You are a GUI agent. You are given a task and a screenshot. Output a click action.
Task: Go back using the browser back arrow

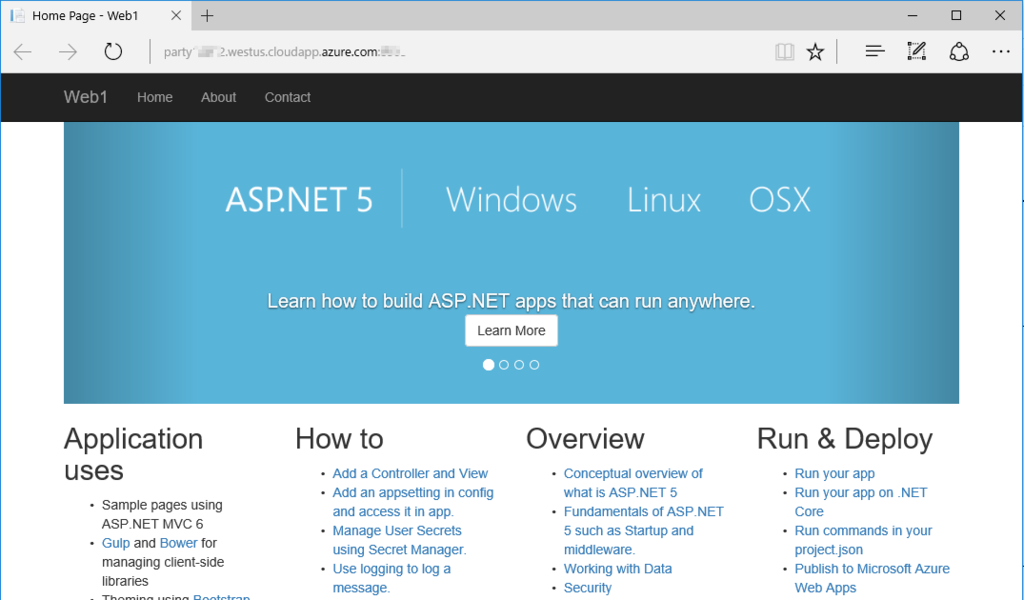23,52
